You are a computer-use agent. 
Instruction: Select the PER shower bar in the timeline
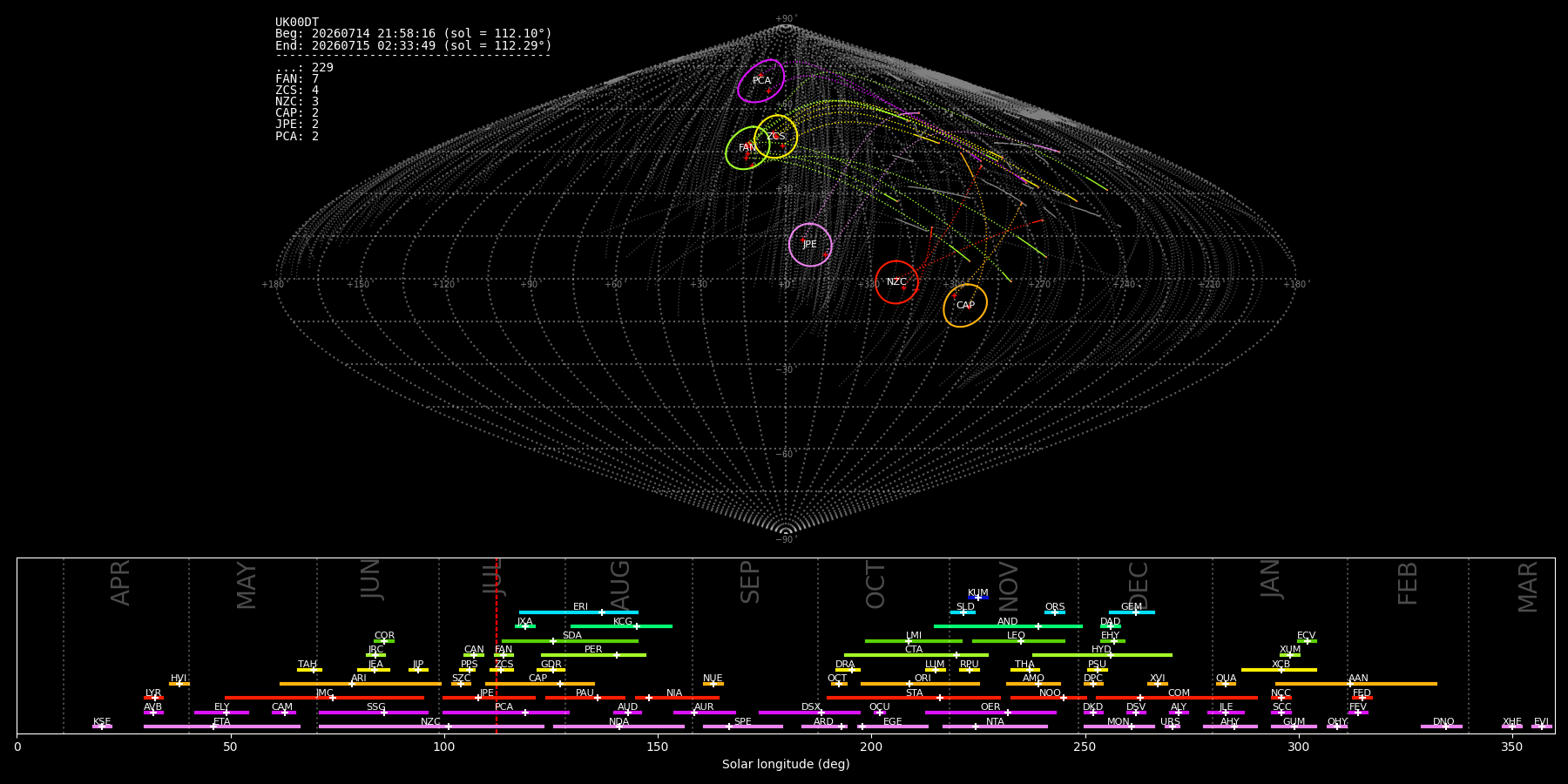pos(593,655)
